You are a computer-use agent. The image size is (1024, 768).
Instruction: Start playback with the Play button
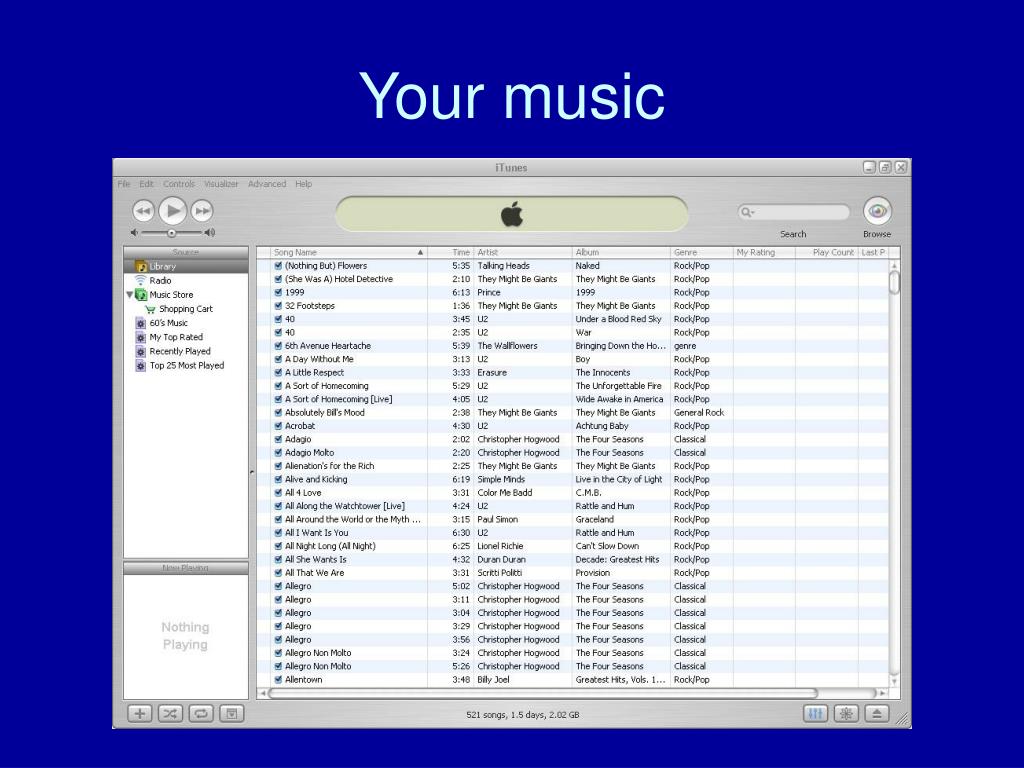(173, 210)
